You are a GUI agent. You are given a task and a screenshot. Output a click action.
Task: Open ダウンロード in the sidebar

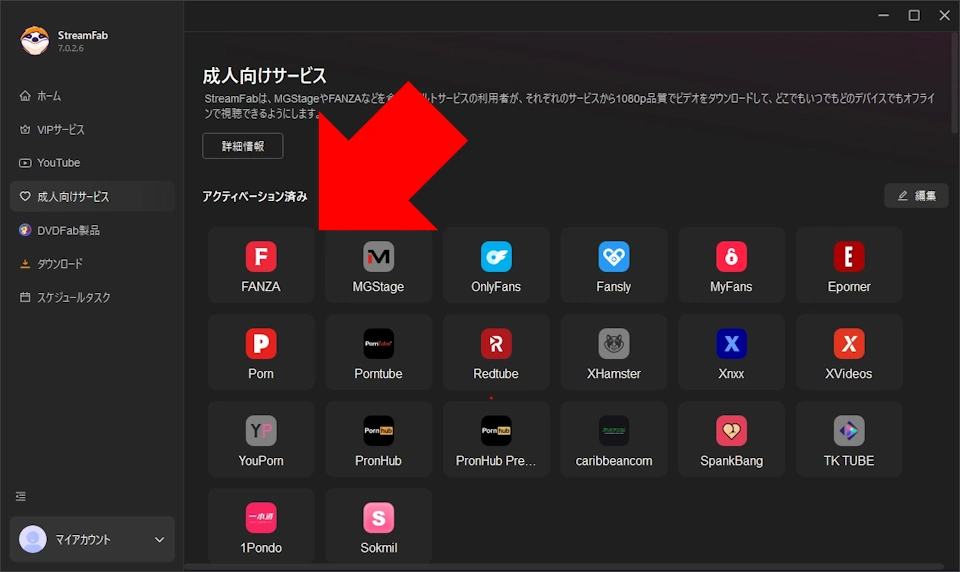[92, 264]
